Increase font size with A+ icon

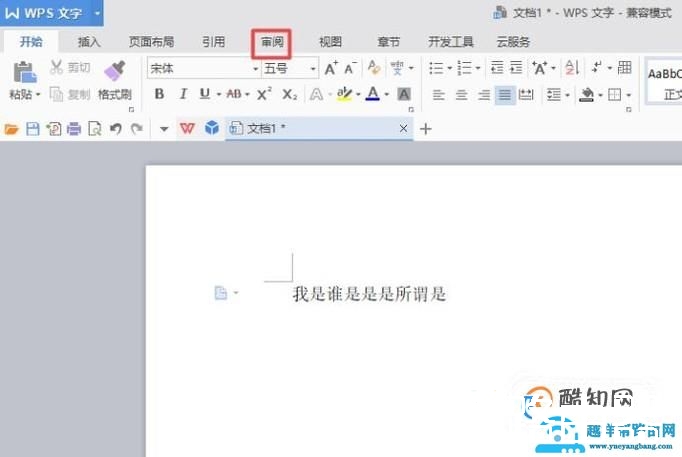tap(331, 68)
